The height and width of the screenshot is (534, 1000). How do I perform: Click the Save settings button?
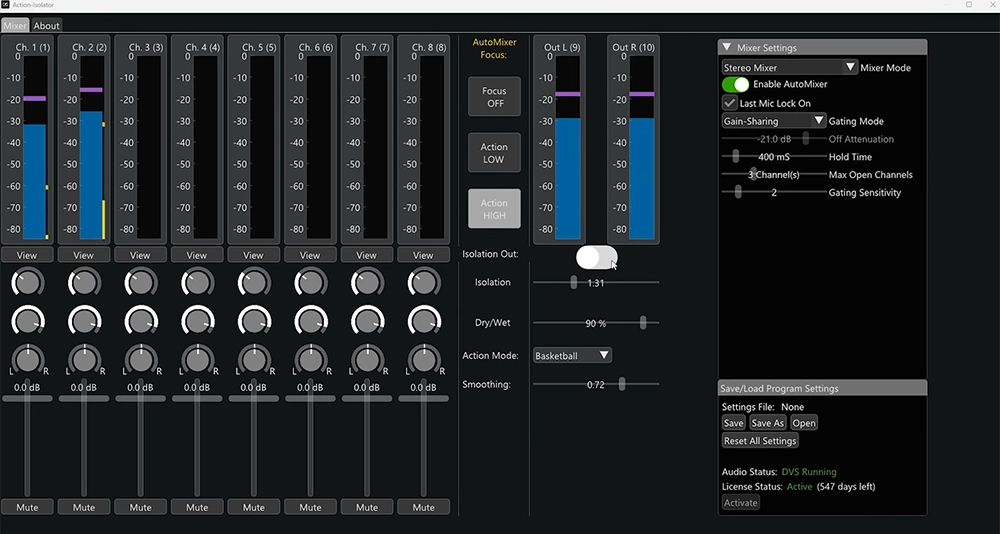tap(733, 423)
